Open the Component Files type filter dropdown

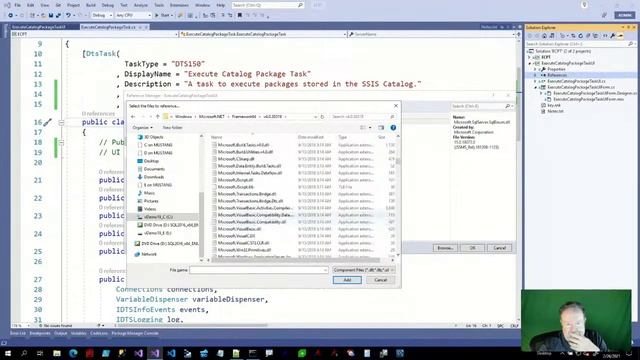pos(363,270)
